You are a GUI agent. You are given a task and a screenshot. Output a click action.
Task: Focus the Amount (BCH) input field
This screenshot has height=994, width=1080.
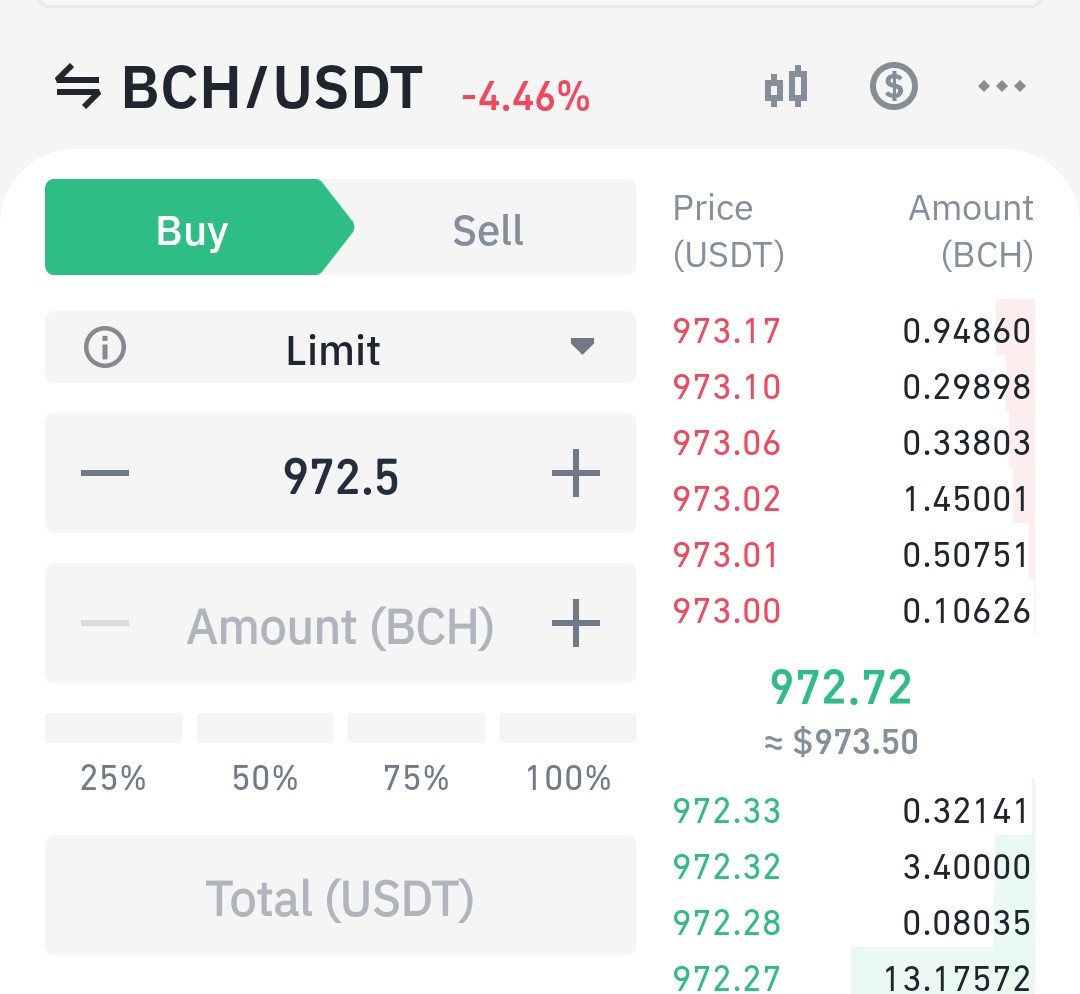(340, 624)
